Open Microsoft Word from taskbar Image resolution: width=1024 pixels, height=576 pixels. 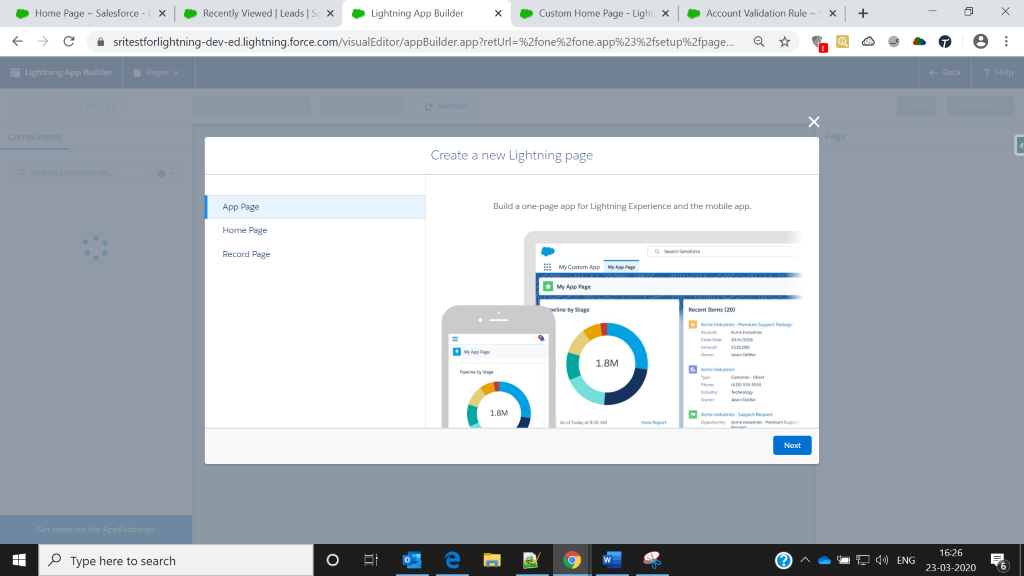click(x=607, y=560)
